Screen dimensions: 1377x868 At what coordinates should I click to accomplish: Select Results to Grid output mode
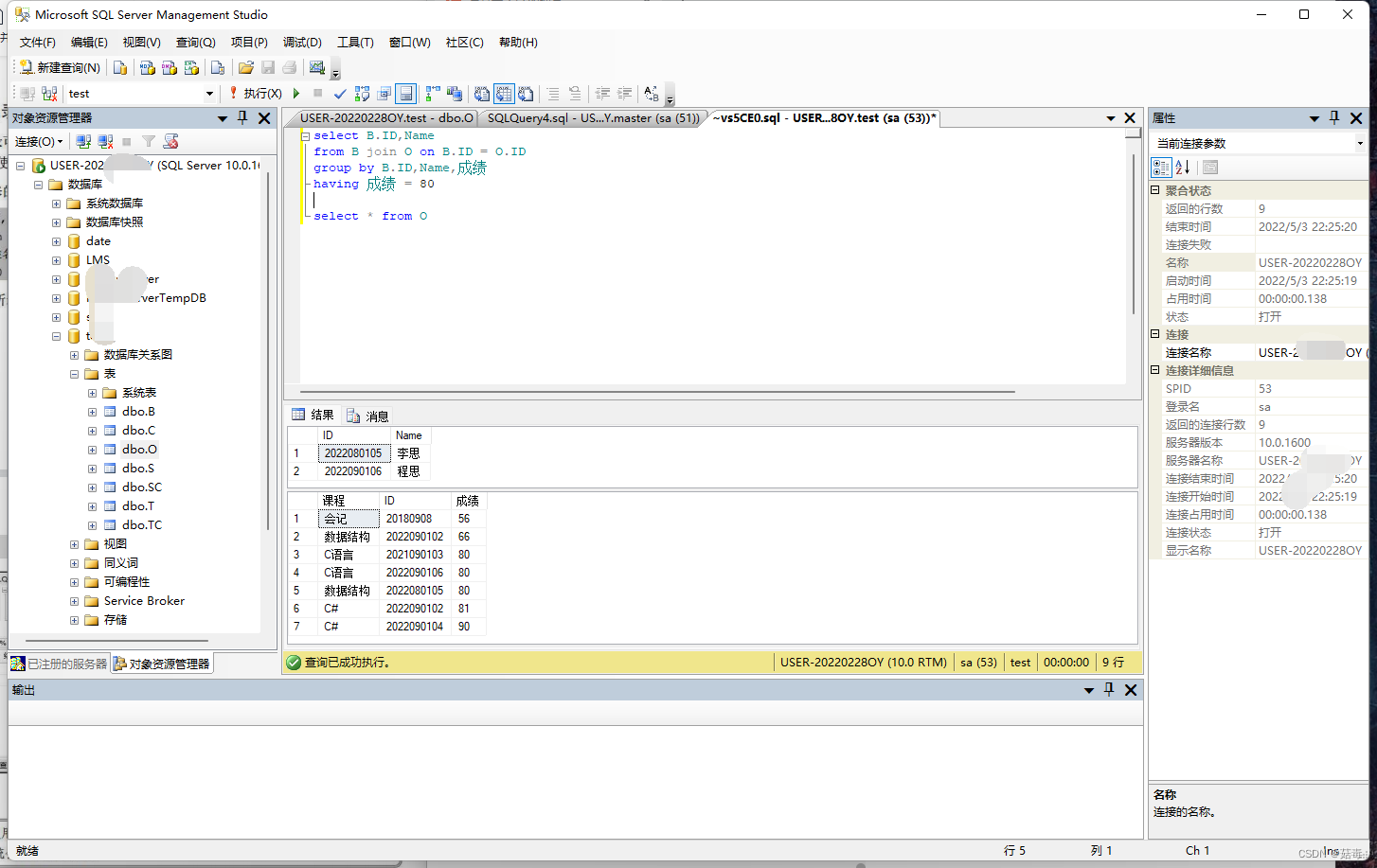[x=504, y=94]
